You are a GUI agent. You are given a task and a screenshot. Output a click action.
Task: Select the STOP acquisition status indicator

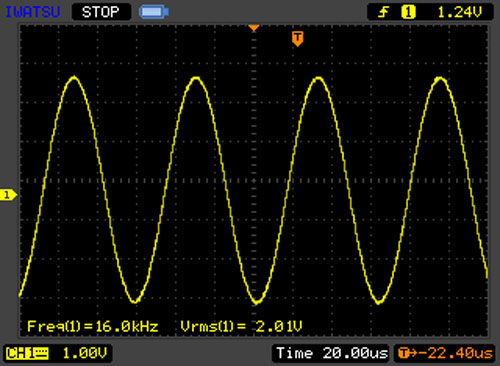coord(101,12)
